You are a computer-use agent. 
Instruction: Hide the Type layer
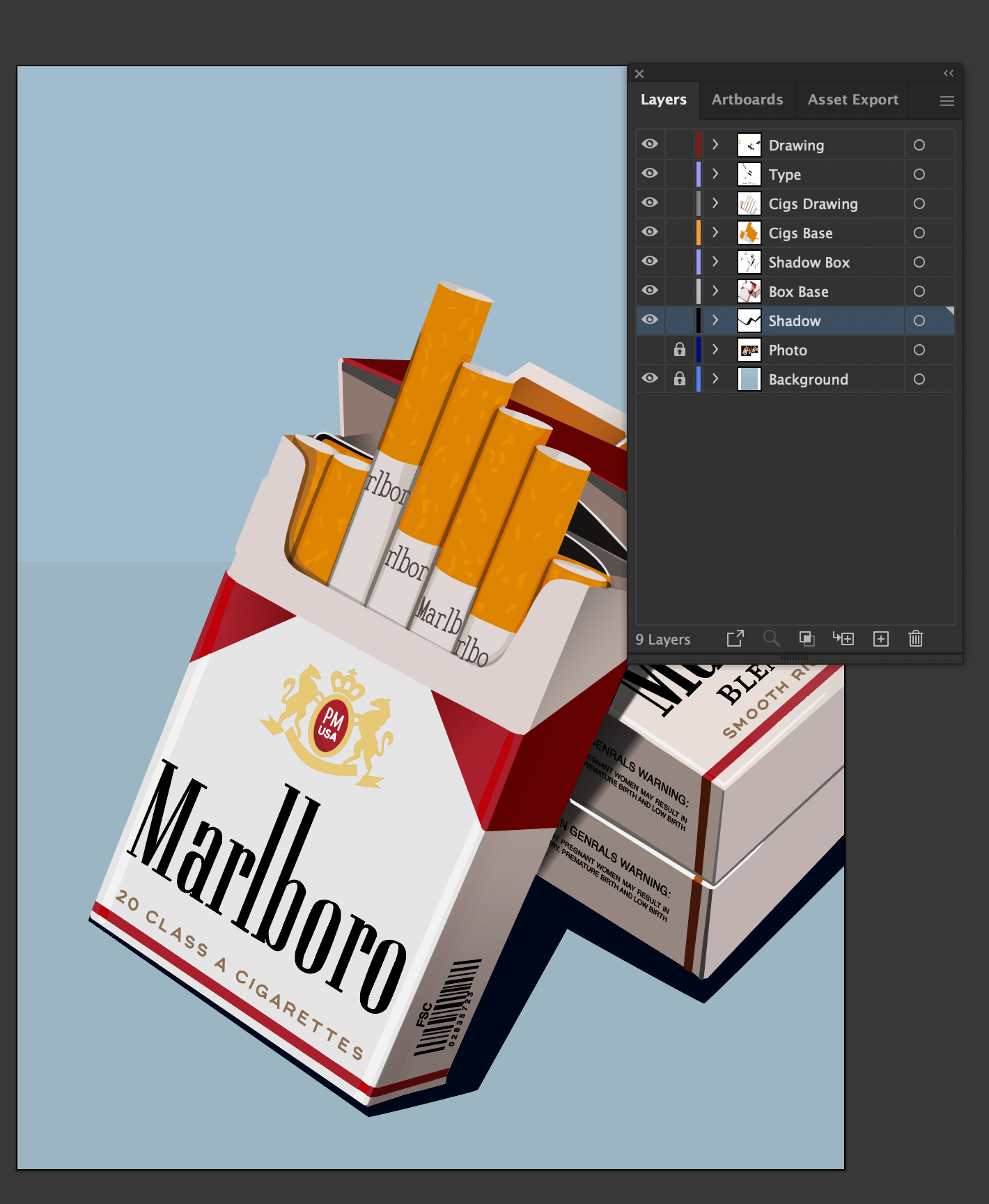[x=650, y=173]
